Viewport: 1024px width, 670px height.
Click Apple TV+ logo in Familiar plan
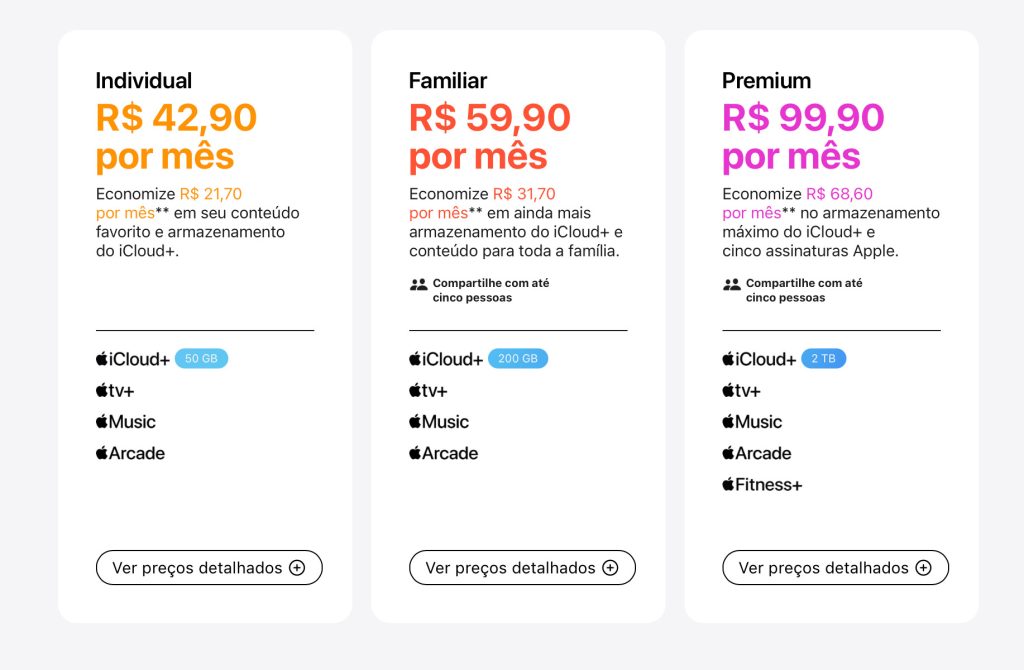tap(428, 391)
